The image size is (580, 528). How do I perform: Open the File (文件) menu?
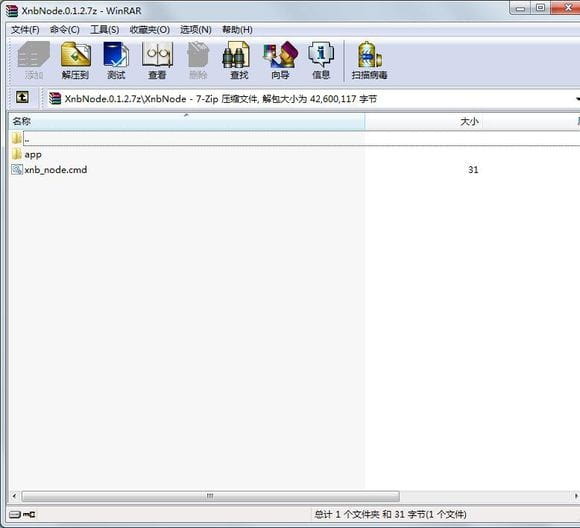pos(25,30)
